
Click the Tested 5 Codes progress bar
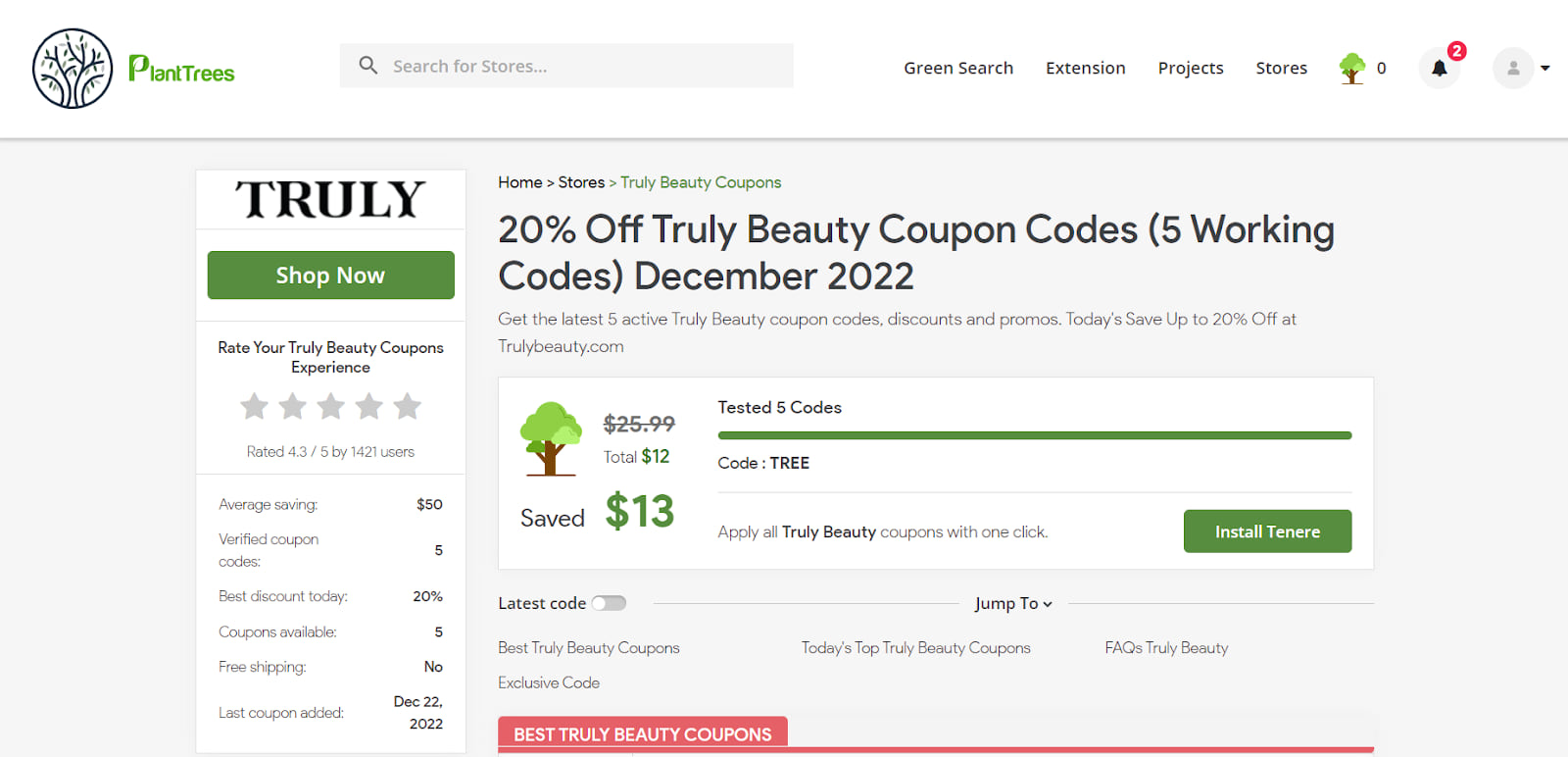[x=1034, y=435]
